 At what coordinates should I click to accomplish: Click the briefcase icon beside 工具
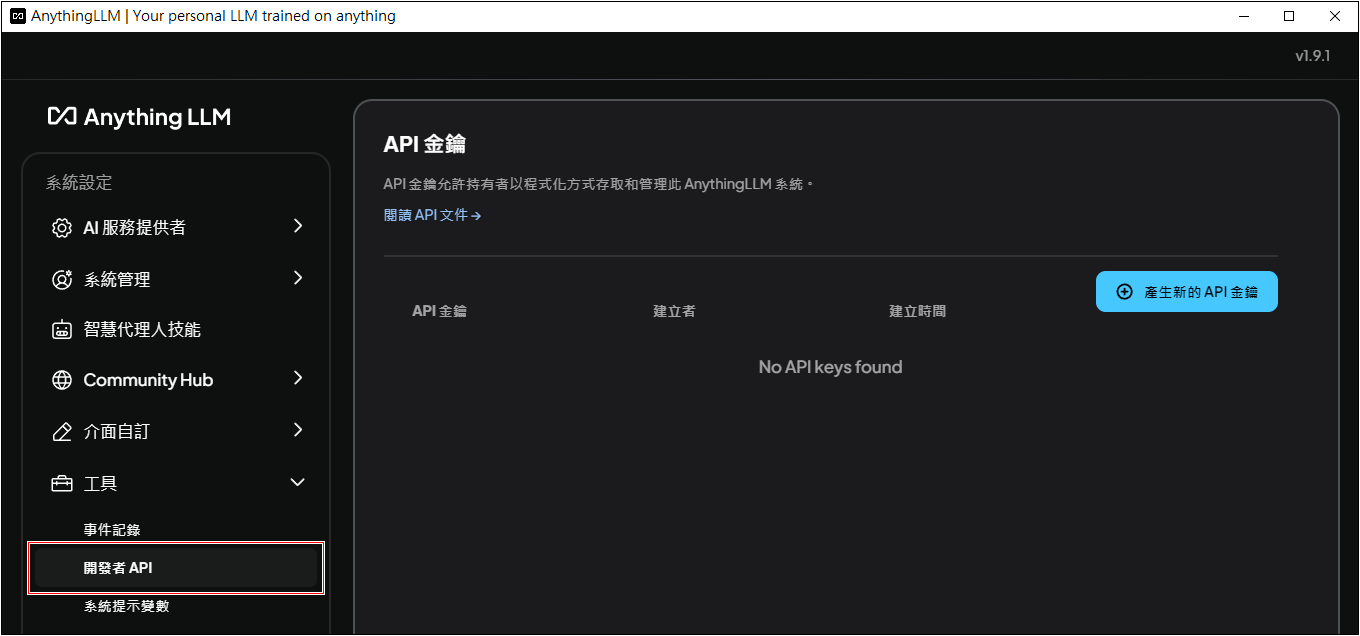[62, 484]
